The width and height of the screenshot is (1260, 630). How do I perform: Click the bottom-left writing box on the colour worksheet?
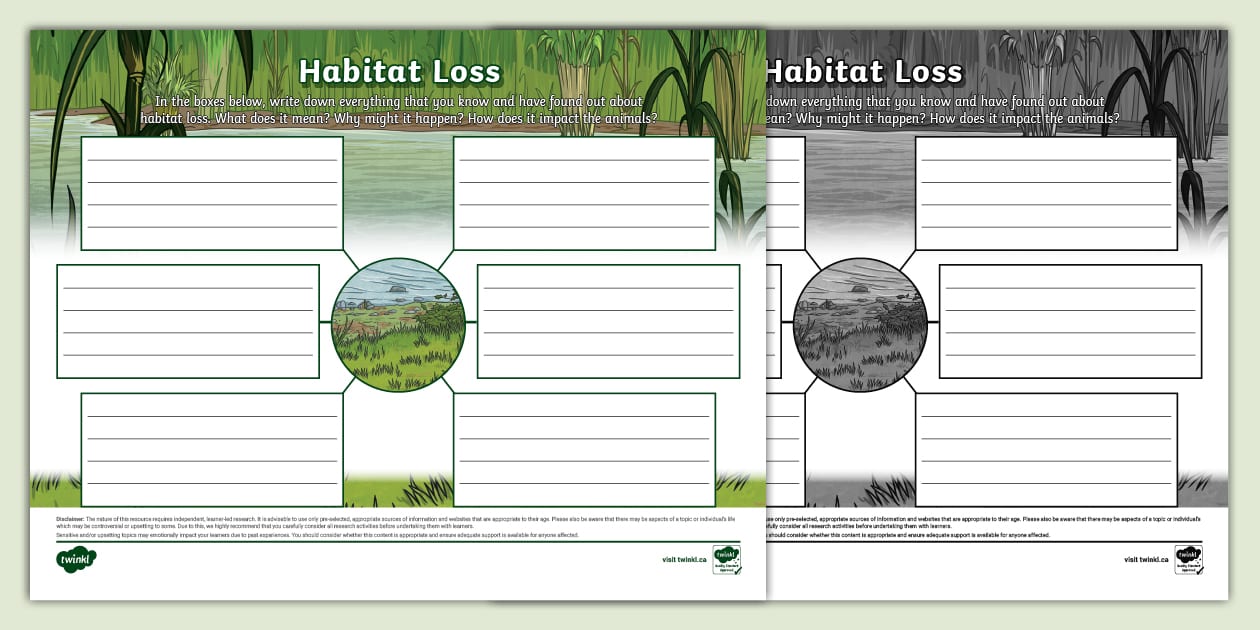pos(212,449)
